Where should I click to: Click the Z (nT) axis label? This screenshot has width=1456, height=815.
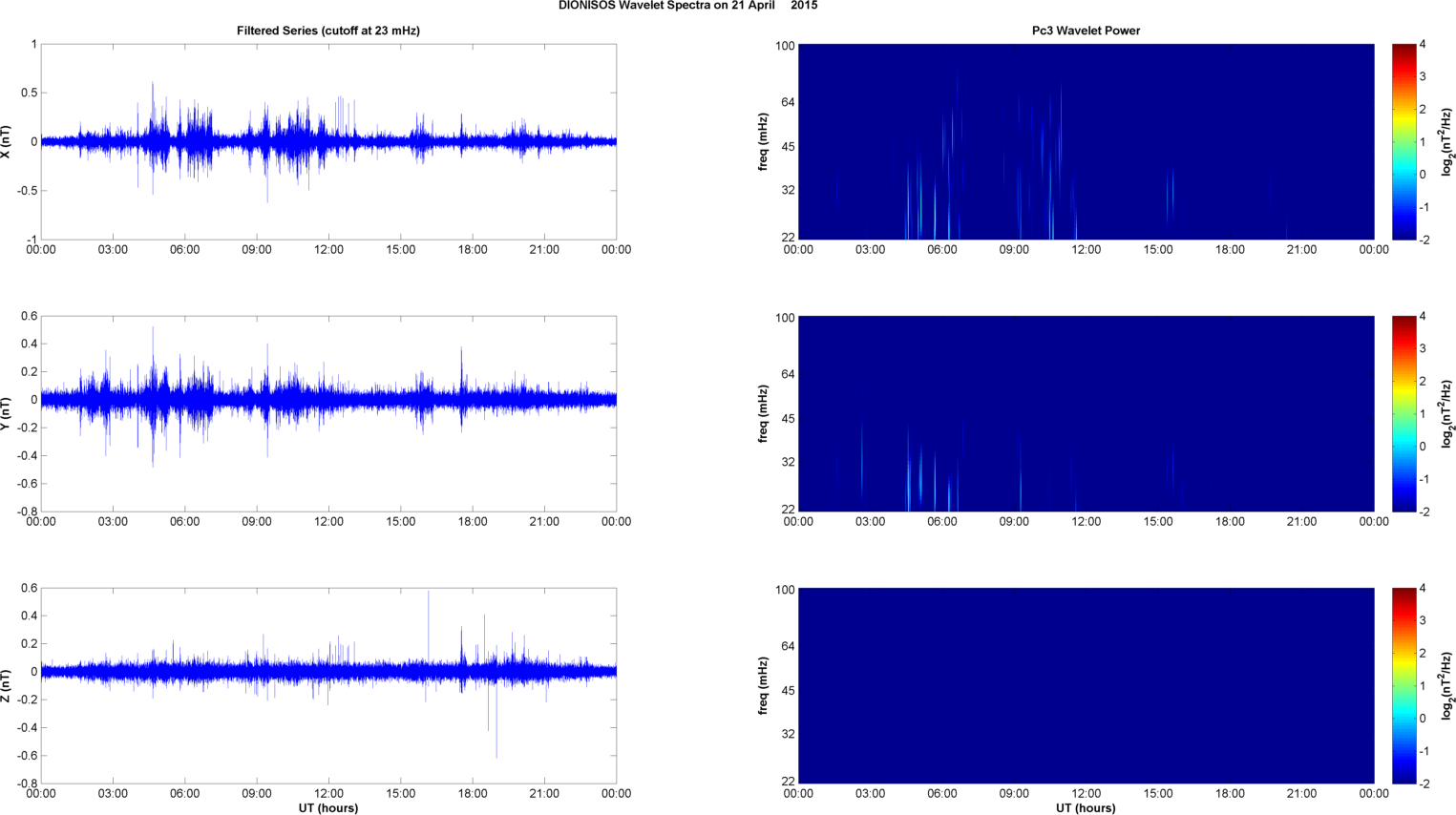7,685
